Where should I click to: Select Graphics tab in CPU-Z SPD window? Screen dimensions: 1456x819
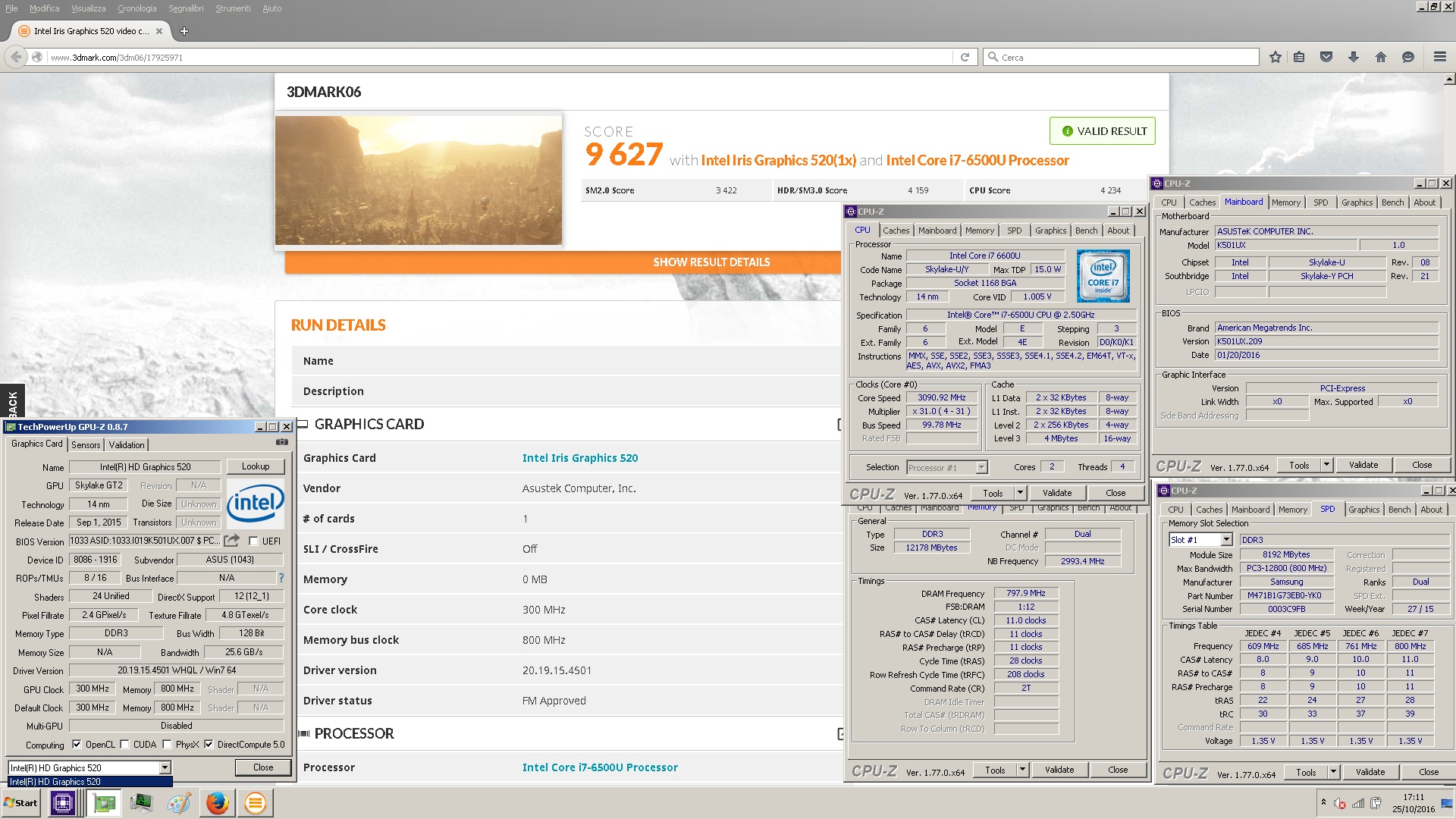pyautogui.click(x=1363, y=510)
